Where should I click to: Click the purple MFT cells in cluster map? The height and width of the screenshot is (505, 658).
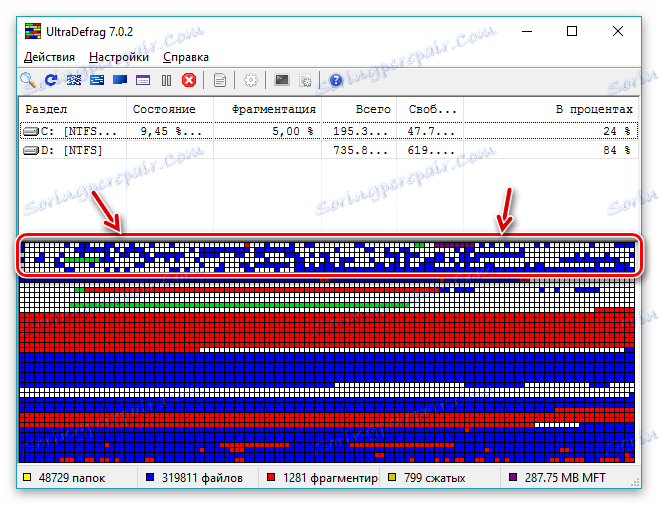pyautogui.click(x=454, y=244)
